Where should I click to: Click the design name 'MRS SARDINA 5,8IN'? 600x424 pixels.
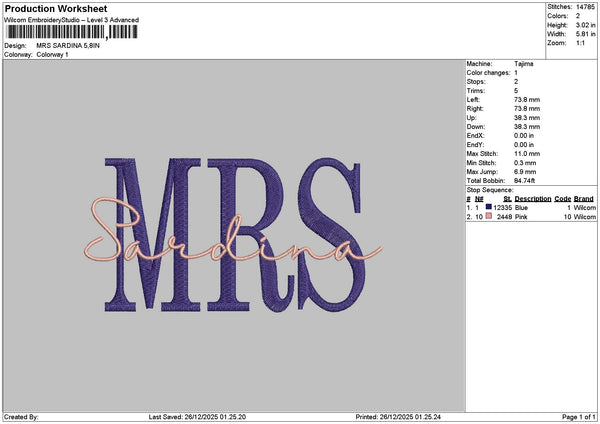point(68,46)
